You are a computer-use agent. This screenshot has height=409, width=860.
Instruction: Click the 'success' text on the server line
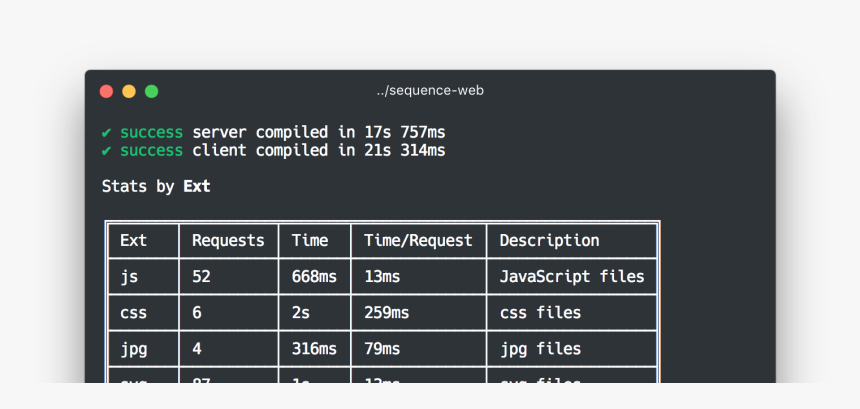[151, 132]
